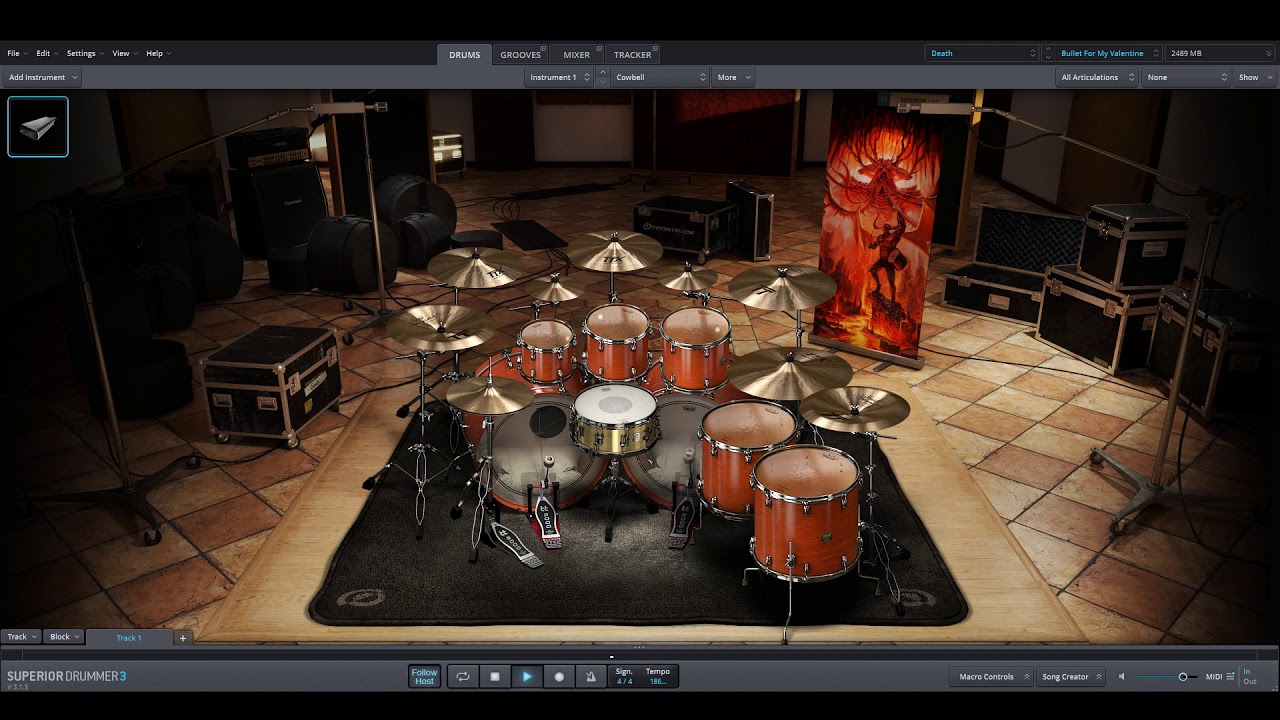The image size is (1280, 720).
Task: Open the Bullet For My Valentine preset dropdown
Action: [1108, 53]
